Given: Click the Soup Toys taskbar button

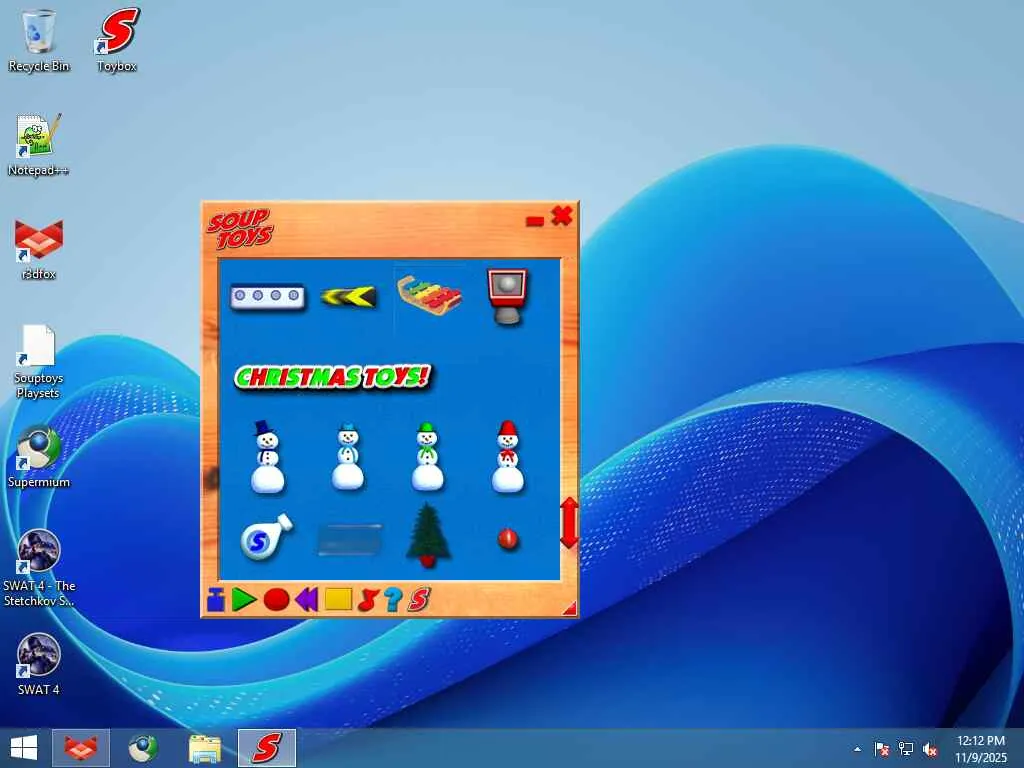Looking at the screenshot, I should pos(266,748).
